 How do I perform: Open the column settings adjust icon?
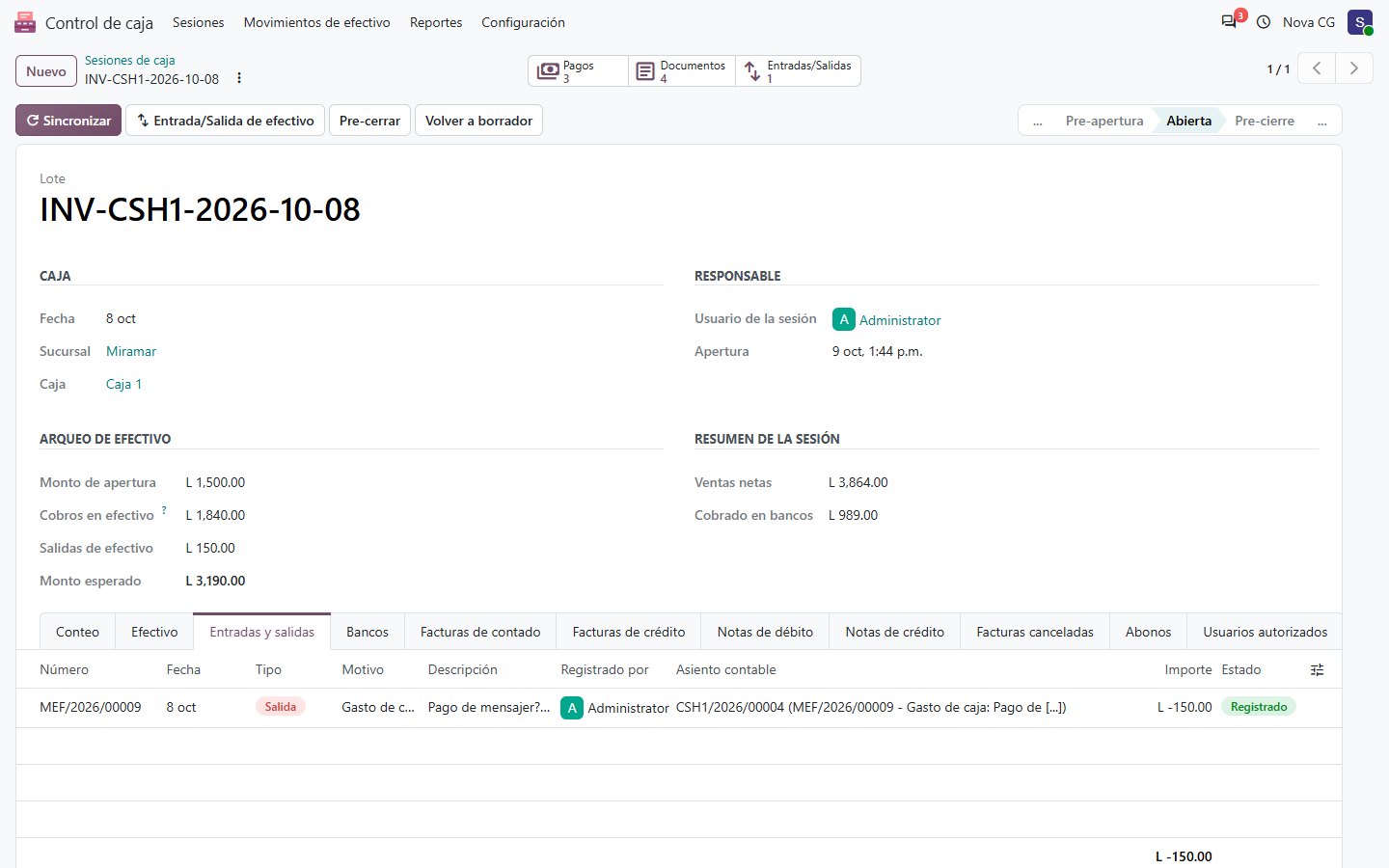pyautogui.click(x=1317, y=670)
